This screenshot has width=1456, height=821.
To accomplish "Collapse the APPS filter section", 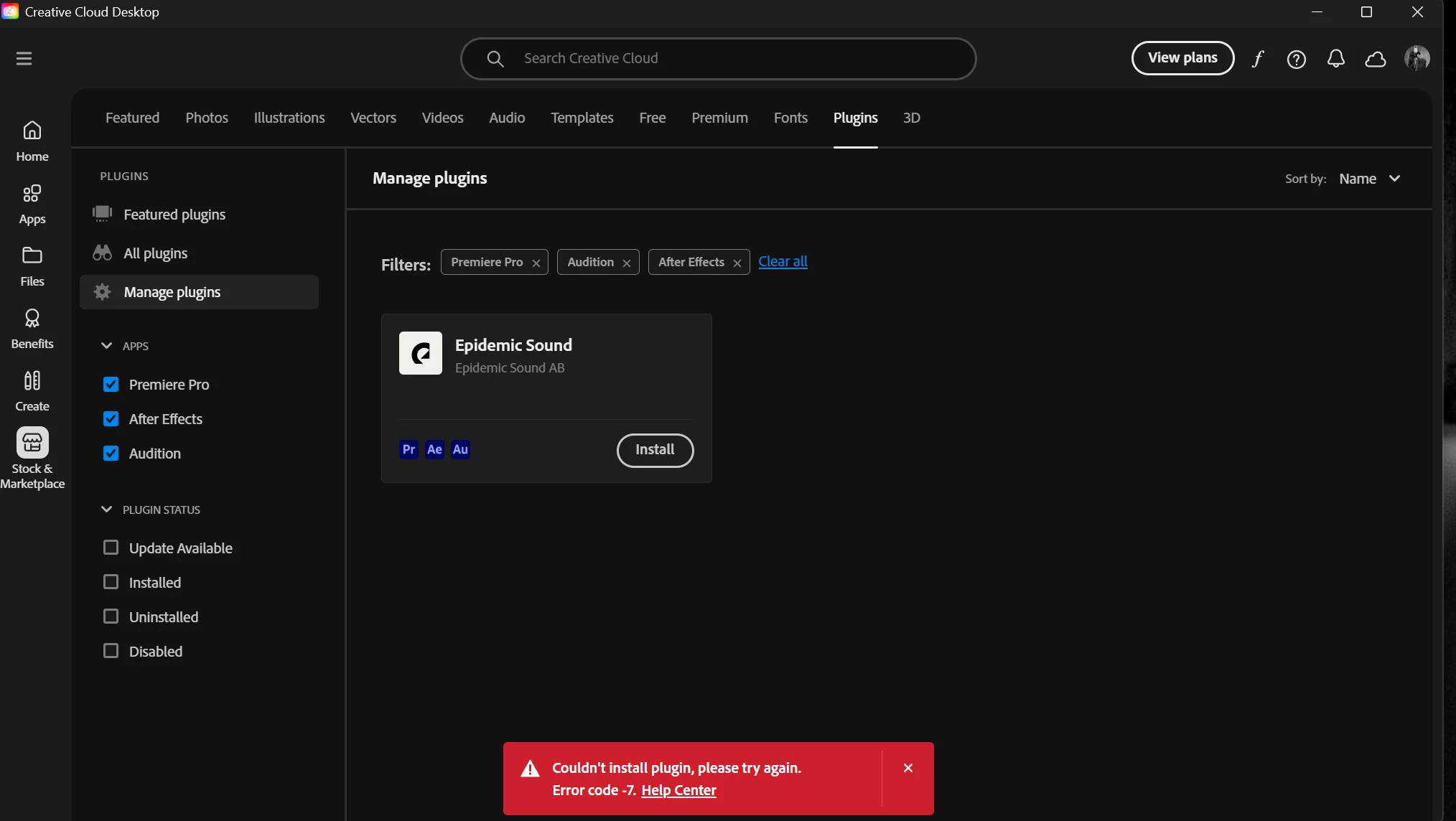I will [107, 346].
